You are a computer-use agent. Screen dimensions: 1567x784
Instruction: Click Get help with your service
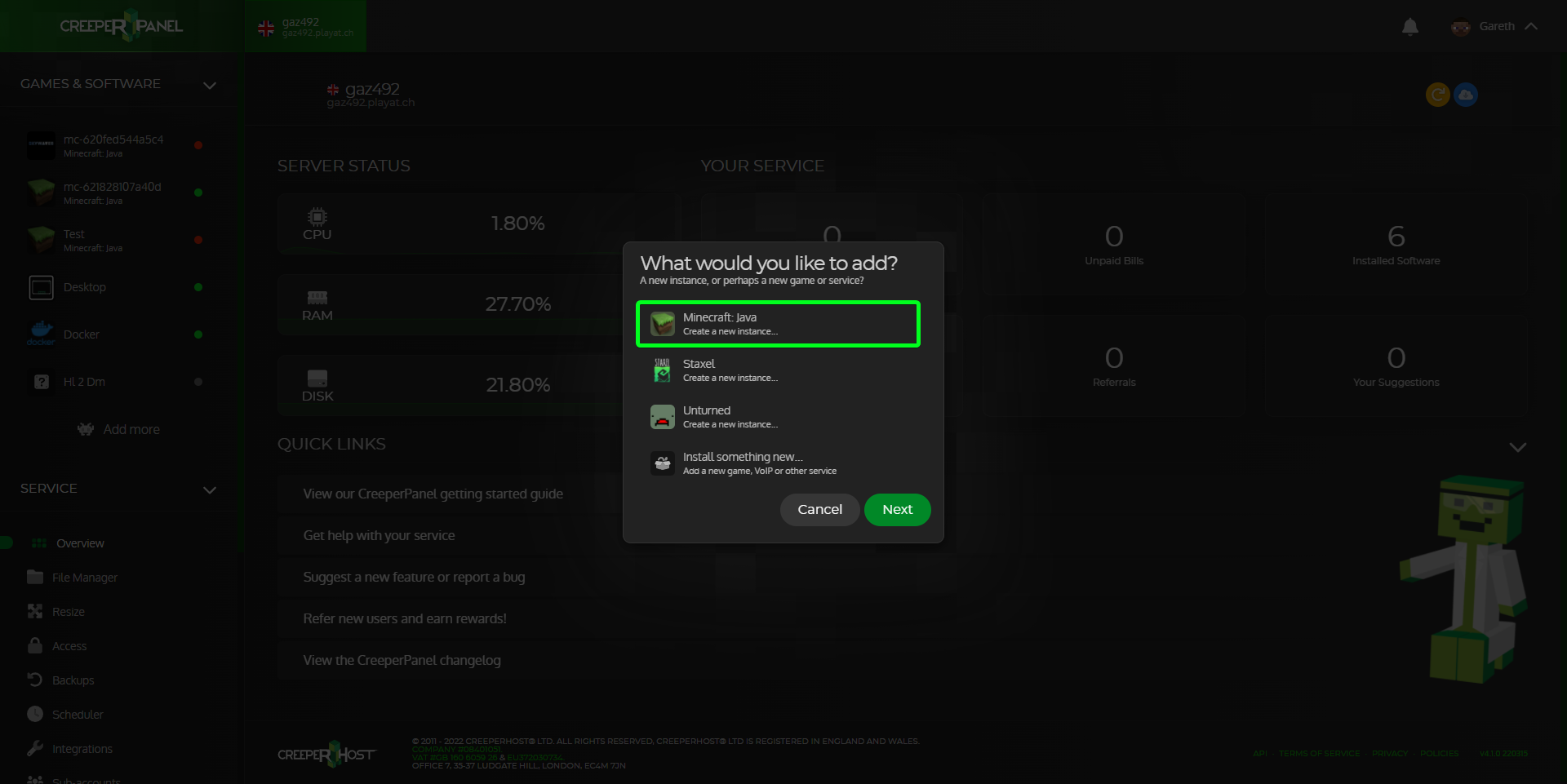coord(380,535)
